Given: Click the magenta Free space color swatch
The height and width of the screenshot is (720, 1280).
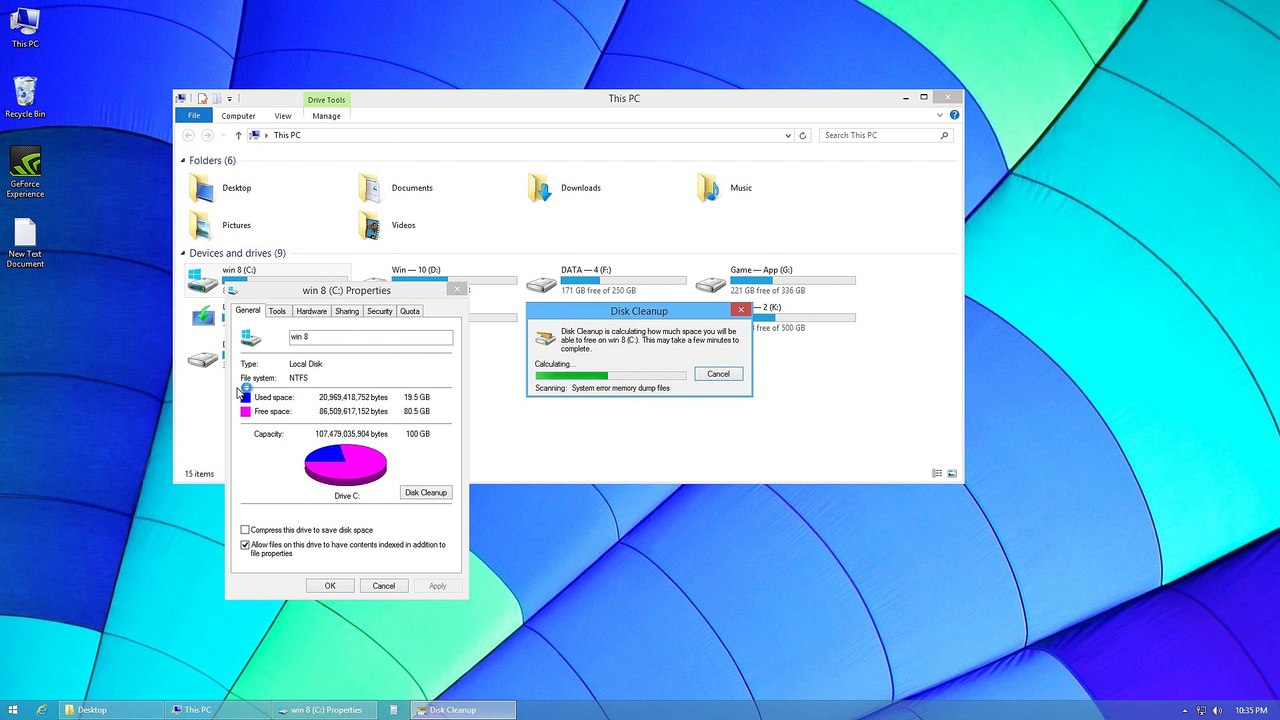Looking at the screenshot, I should pyautogui.click(x=245, y=411).
